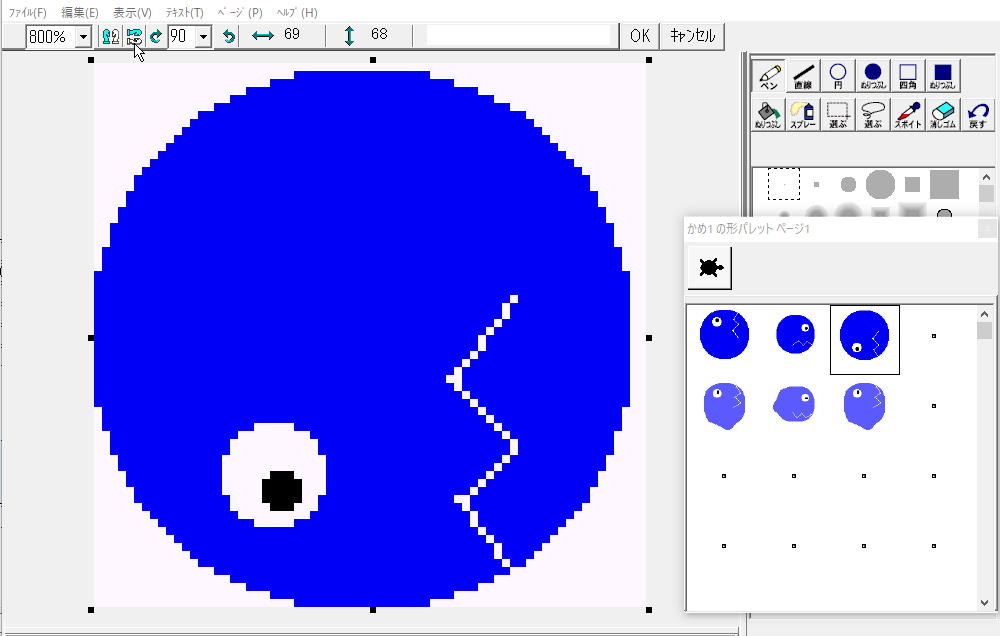Flip the shape vertically via toolbar icon
This screenshot has width=1000, height=636.
click(134, 36)
